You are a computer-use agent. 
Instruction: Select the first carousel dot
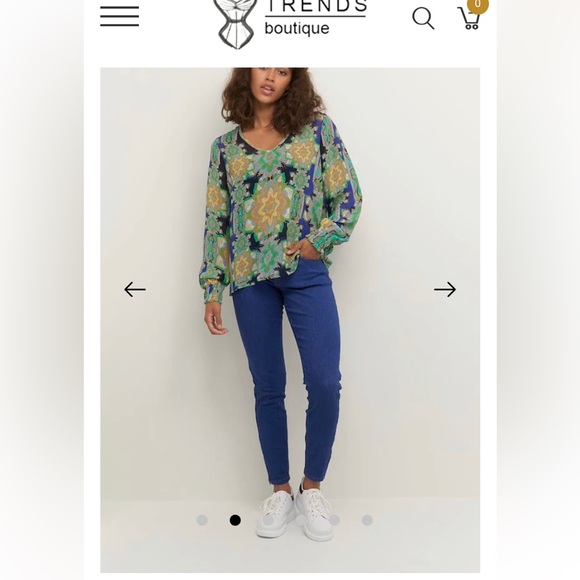(x=202, y=520)
